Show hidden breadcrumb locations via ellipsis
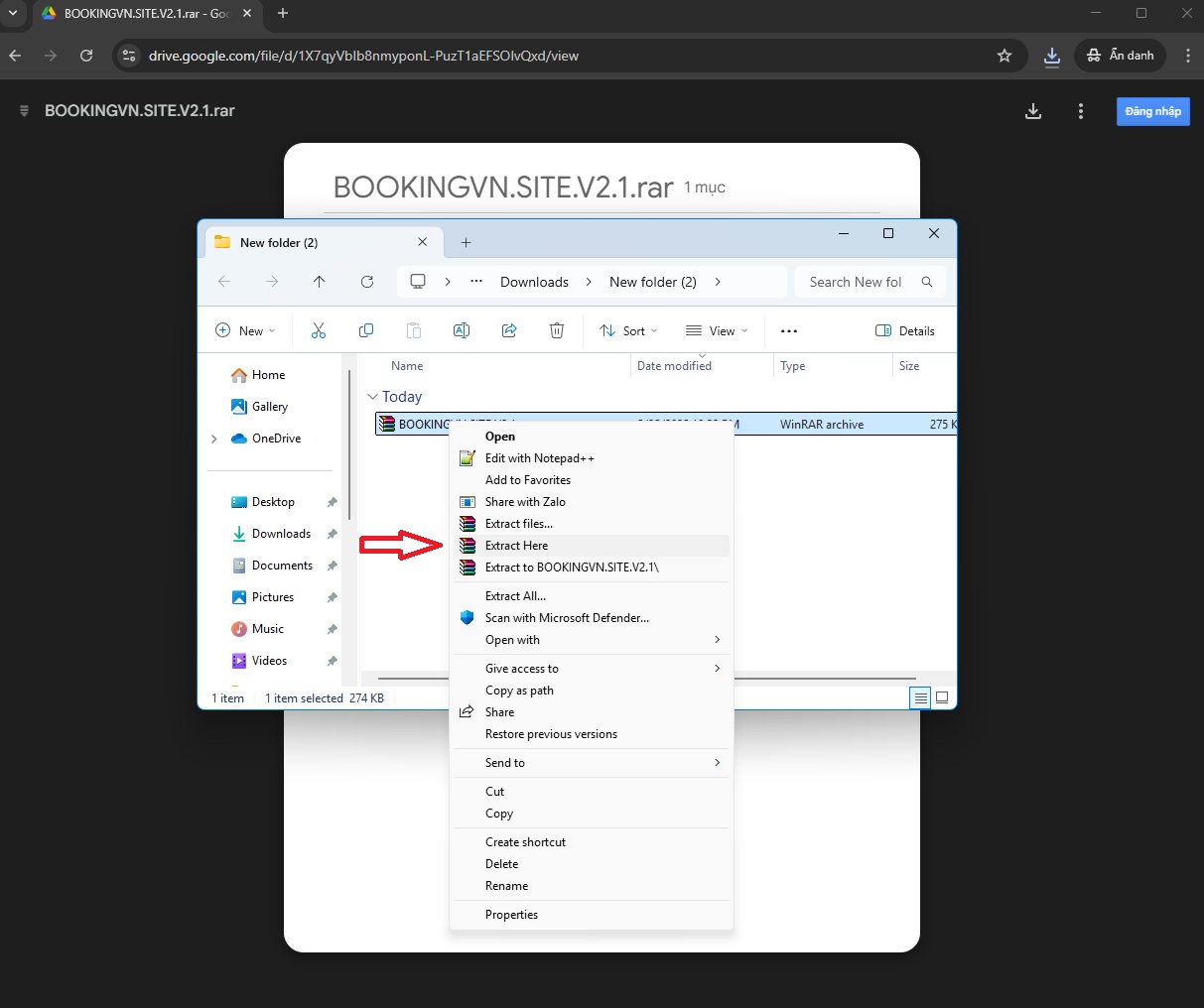This screenshot has height=1008, width=1204. point(476,282)
